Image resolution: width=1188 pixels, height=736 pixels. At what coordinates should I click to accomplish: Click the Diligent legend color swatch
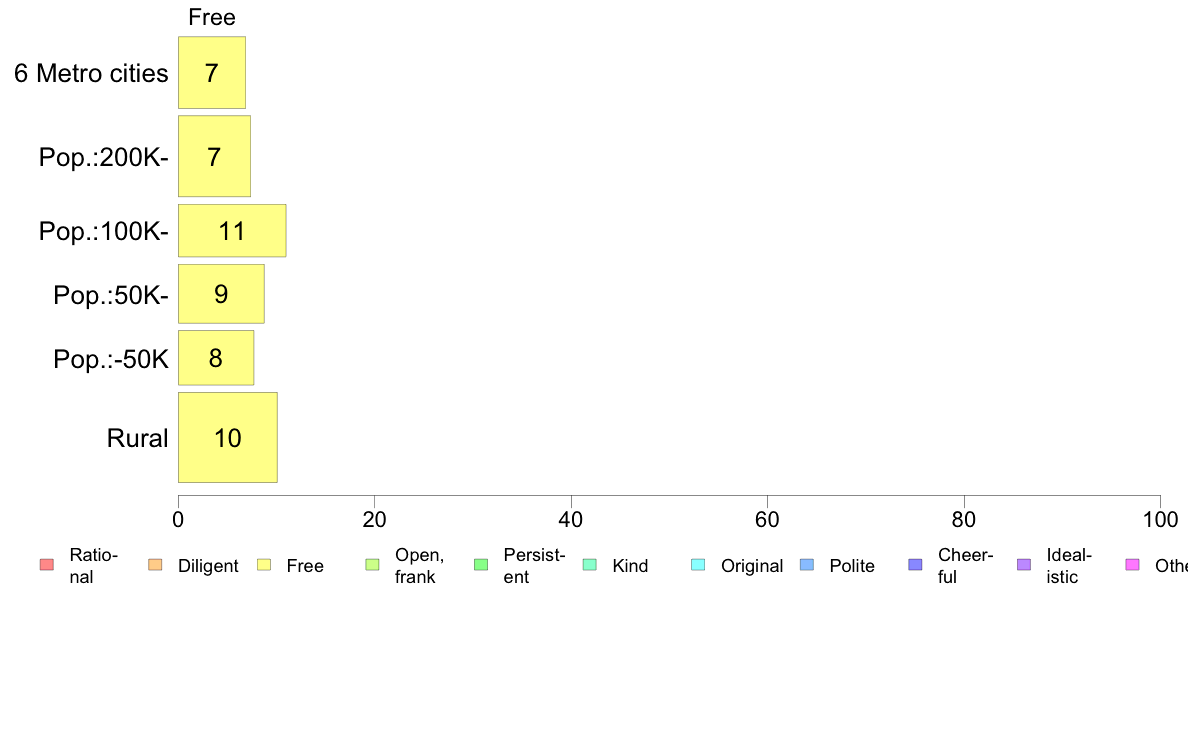pos(155,565)
